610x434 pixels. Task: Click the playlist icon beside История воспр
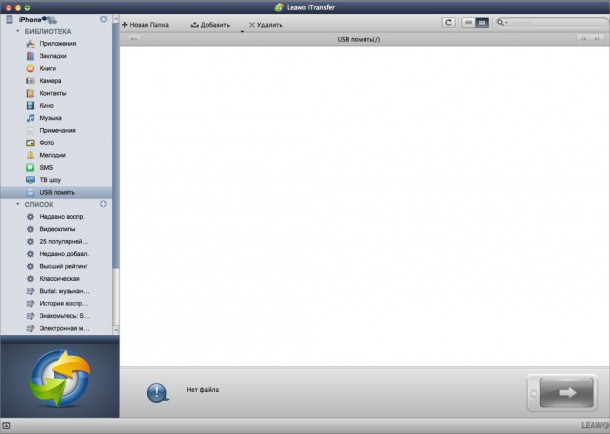tap(30, 303)
